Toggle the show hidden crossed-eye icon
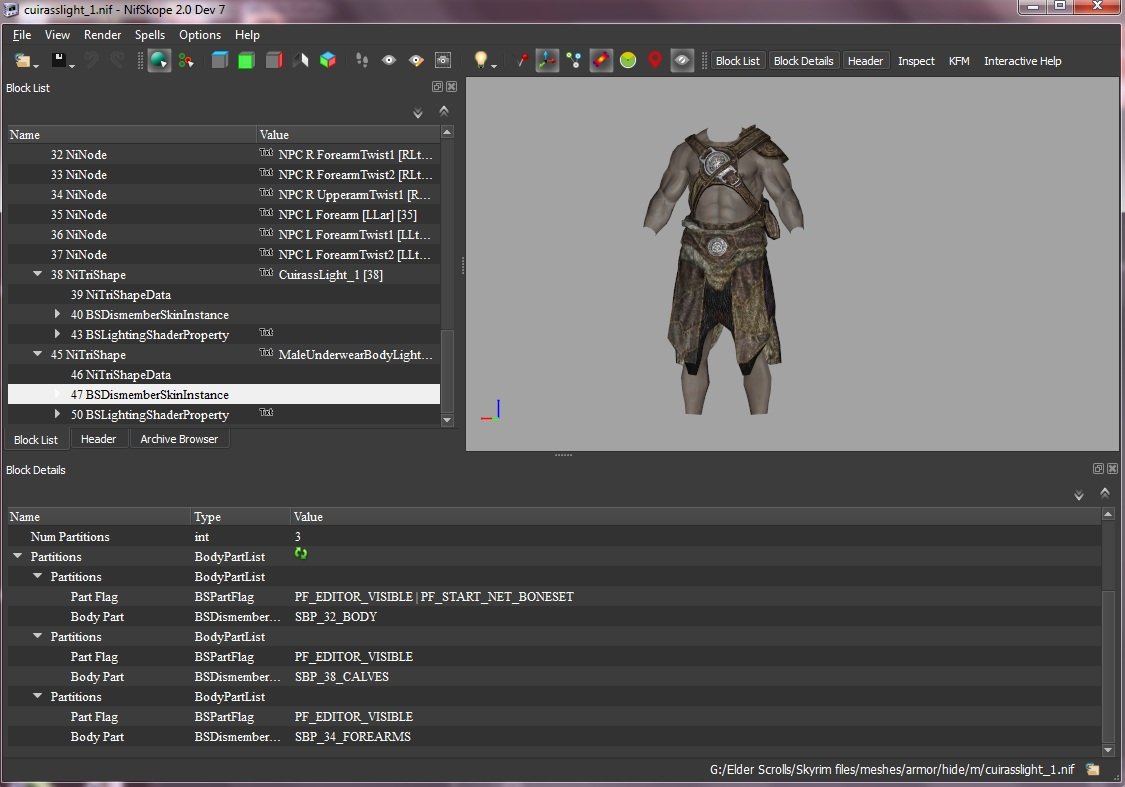Image resolution: width=1125 pixels, height=787 pixels. 682,60
